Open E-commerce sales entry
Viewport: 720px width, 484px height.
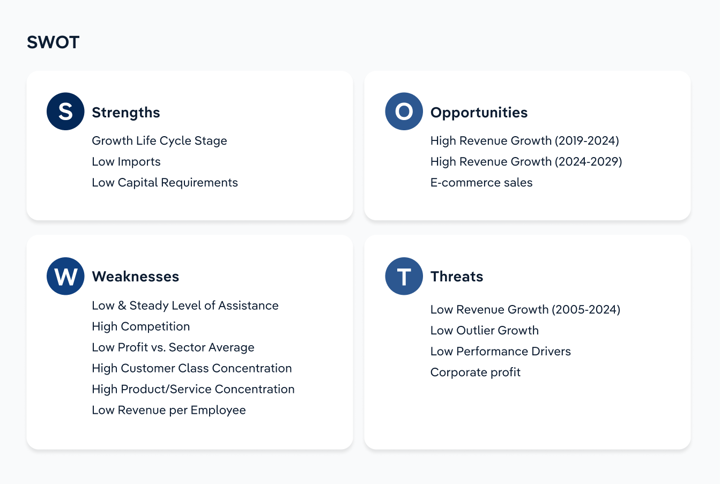coord(481,183)
